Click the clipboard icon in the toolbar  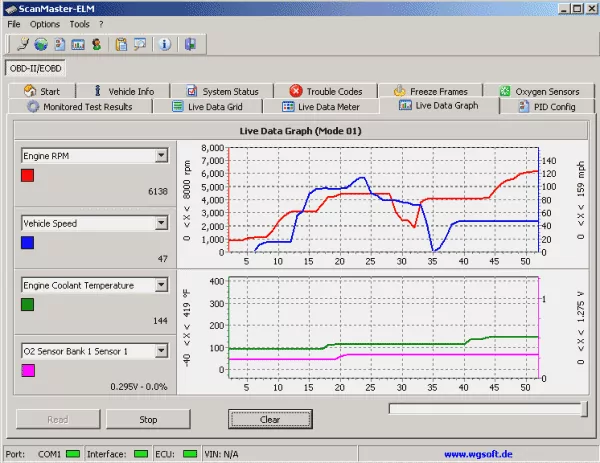tap(121, 45)
